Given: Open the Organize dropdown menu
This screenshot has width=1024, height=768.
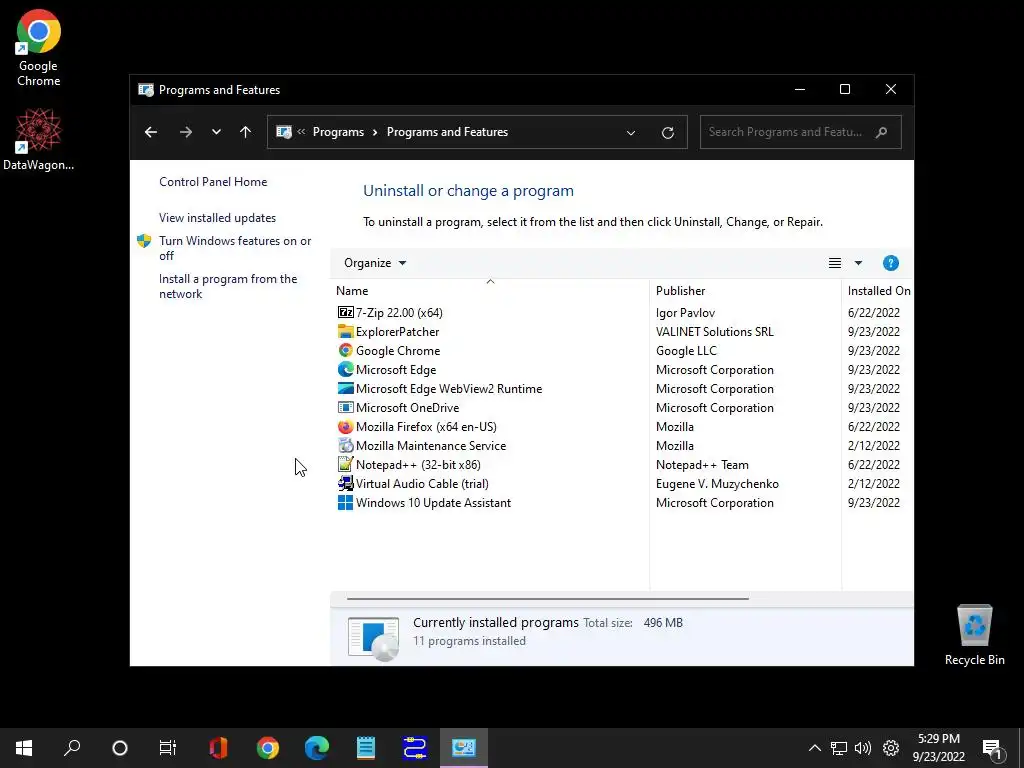Looking at the screenshot, I should coord(375,263).
